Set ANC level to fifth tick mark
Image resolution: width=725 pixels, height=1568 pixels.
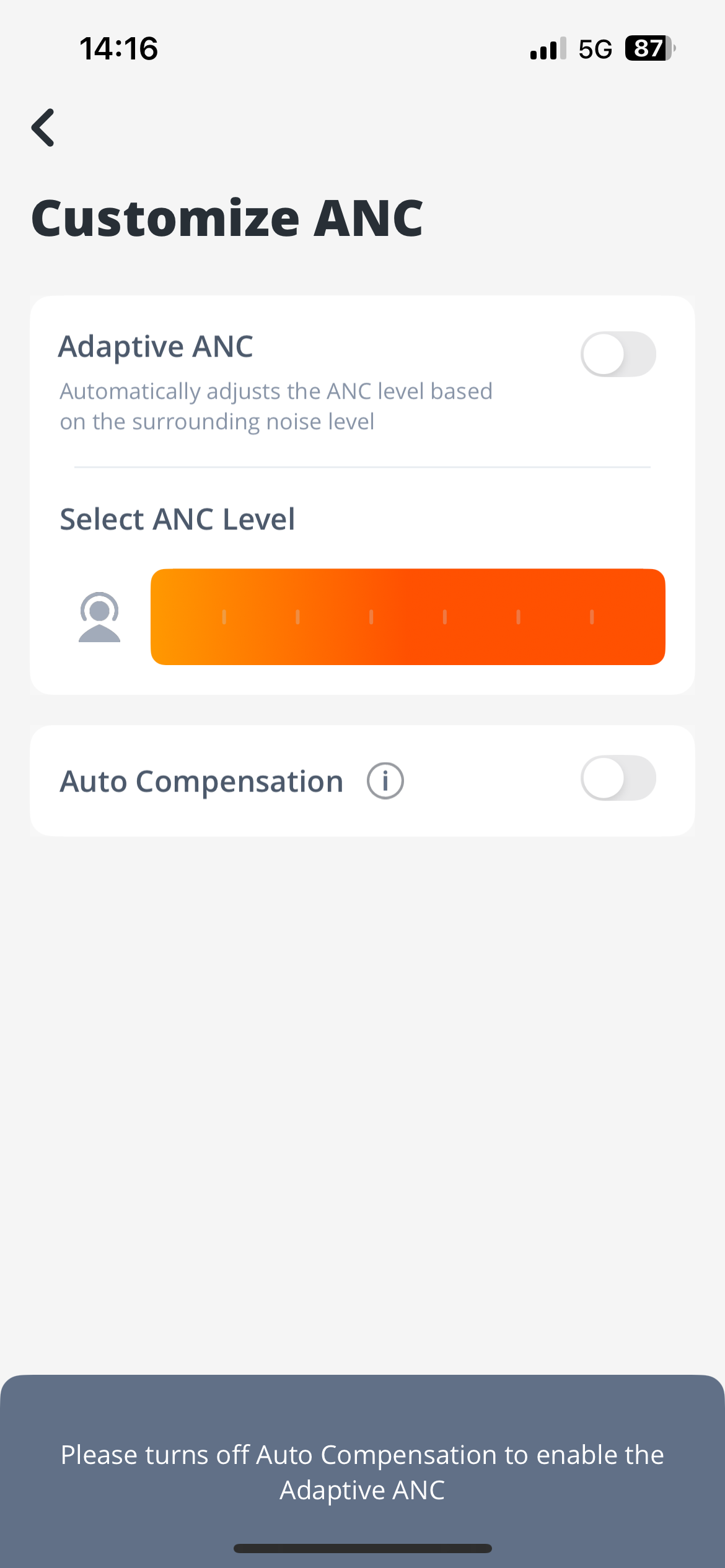518,617
